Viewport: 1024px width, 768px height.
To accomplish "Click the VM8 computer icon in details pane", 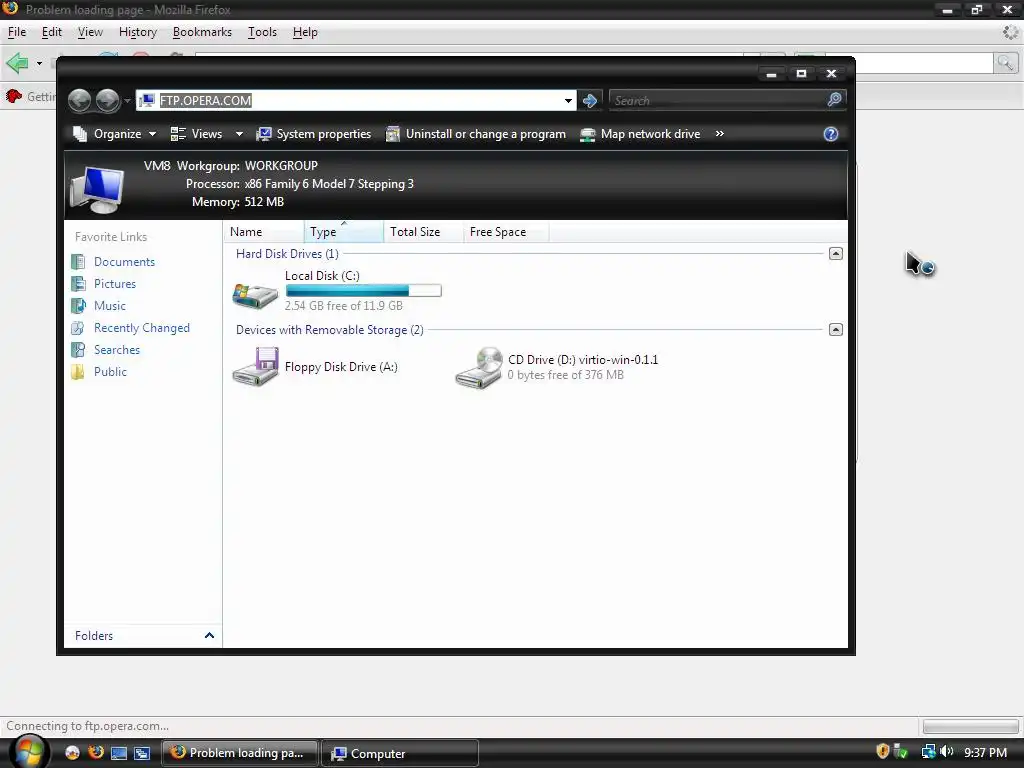I will pyautogui.click(x=97, y=189).
